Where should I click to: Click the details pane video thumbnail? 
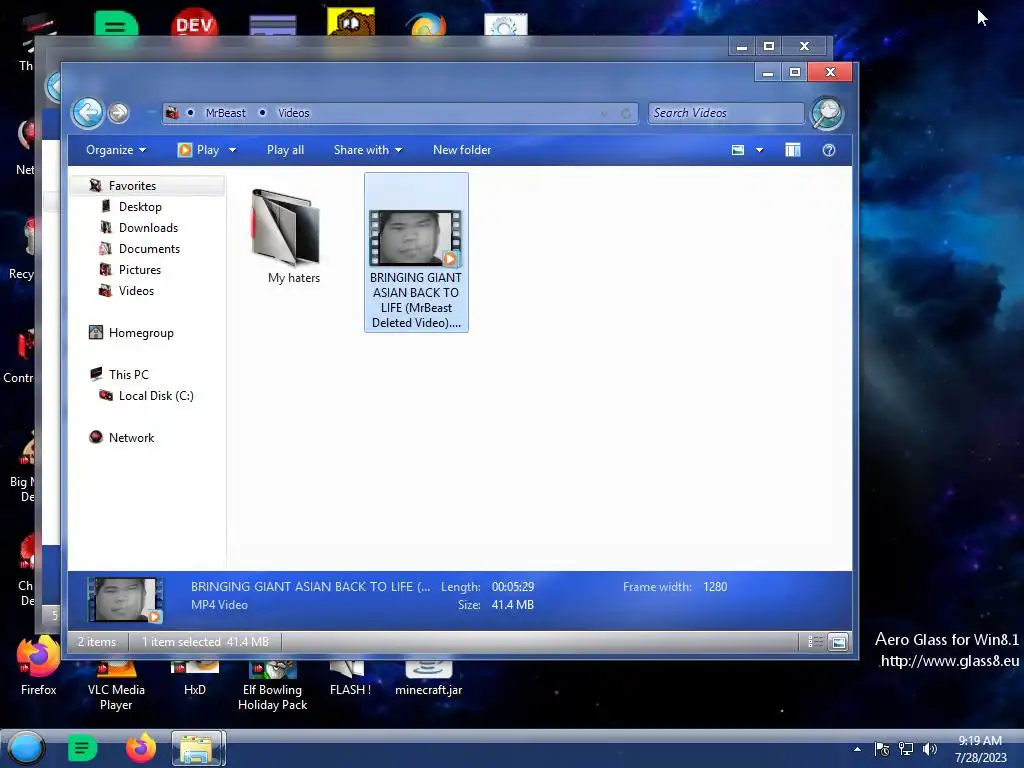[125, 600]
